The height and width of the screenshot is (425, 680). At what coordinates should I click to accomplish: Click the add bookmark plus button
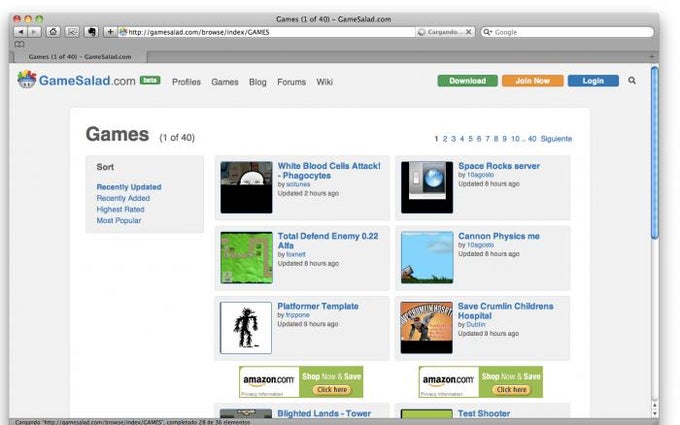coord(110,32)
